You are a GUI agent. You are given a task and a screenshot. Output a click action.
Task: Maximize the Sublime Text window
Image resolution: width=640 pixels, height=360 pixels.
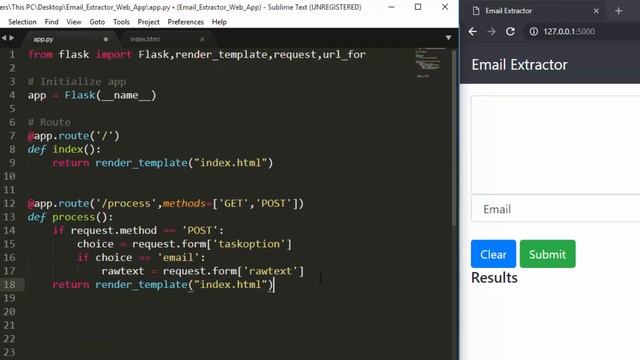[x=418, y=7]
